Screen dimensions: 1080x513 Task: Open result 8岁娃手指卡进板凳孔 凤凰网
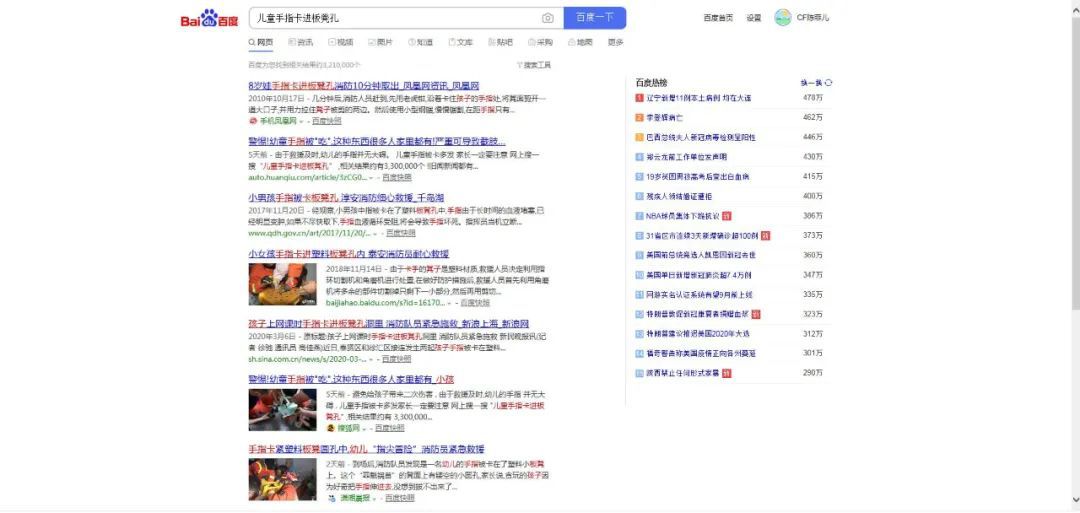point(363,86)
